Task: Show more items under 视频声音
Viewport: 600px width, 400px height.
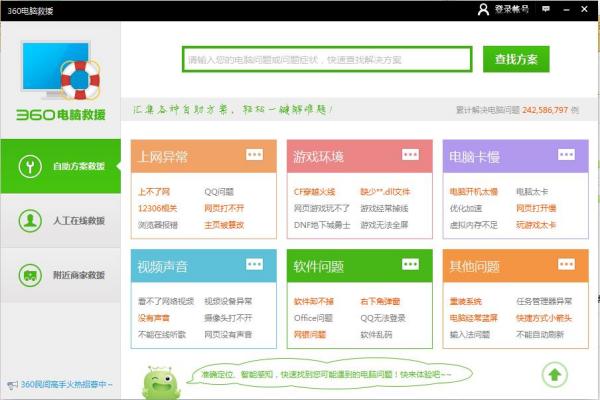Action: tap(255, 266)
